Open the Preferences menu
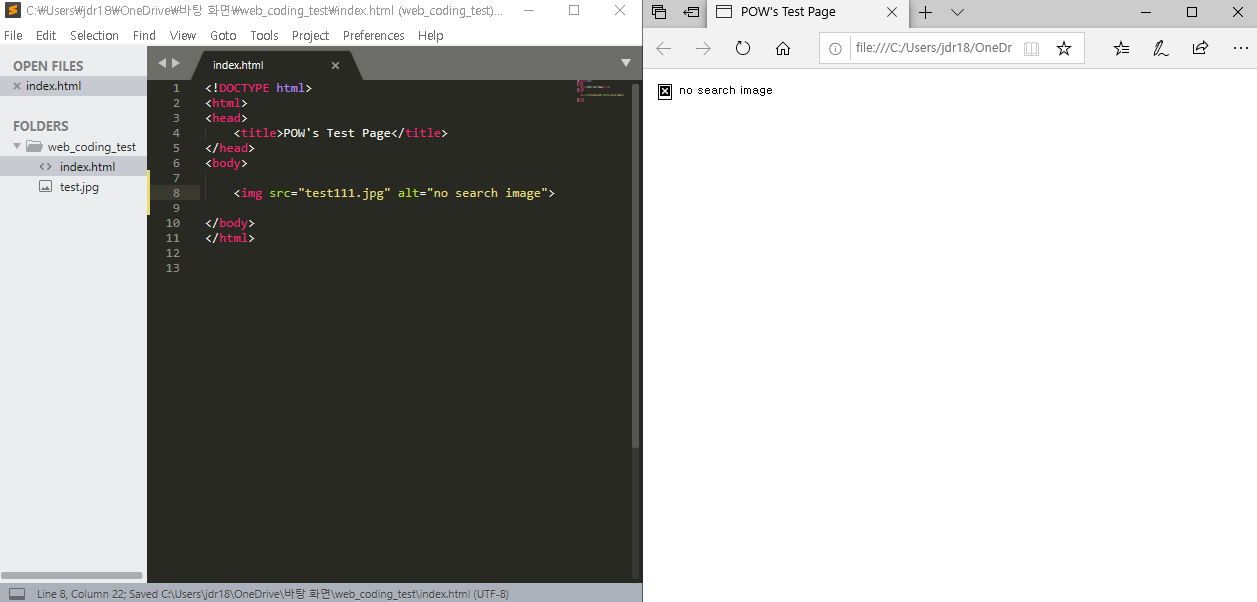 click(x=373, y=35)
